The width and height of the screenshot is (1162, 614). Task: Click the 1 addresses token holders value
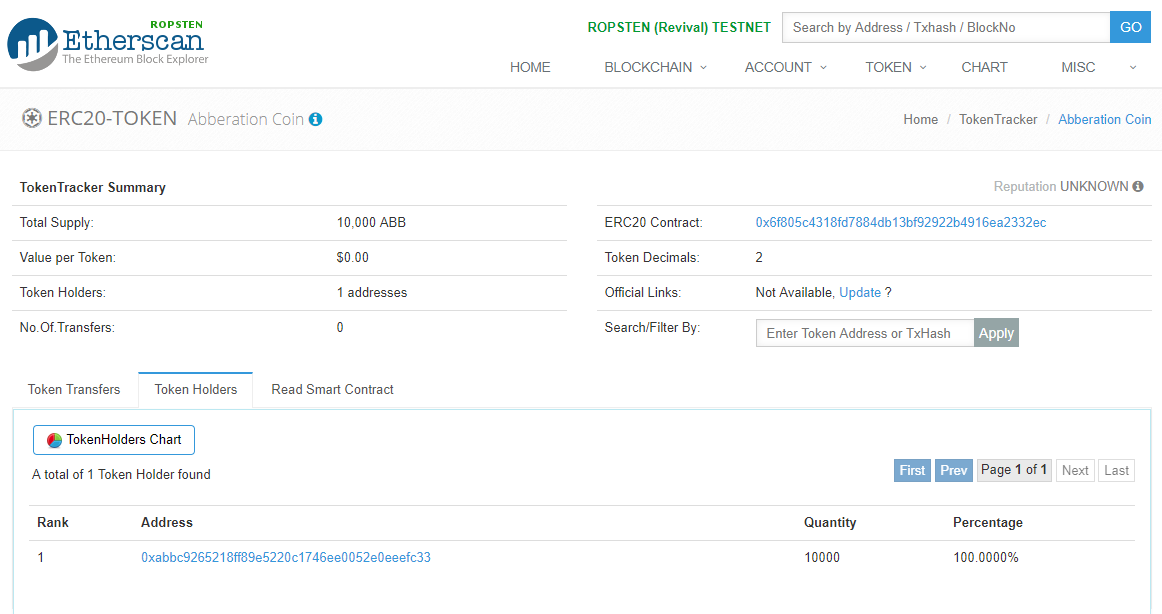click(x=372, y=293)
